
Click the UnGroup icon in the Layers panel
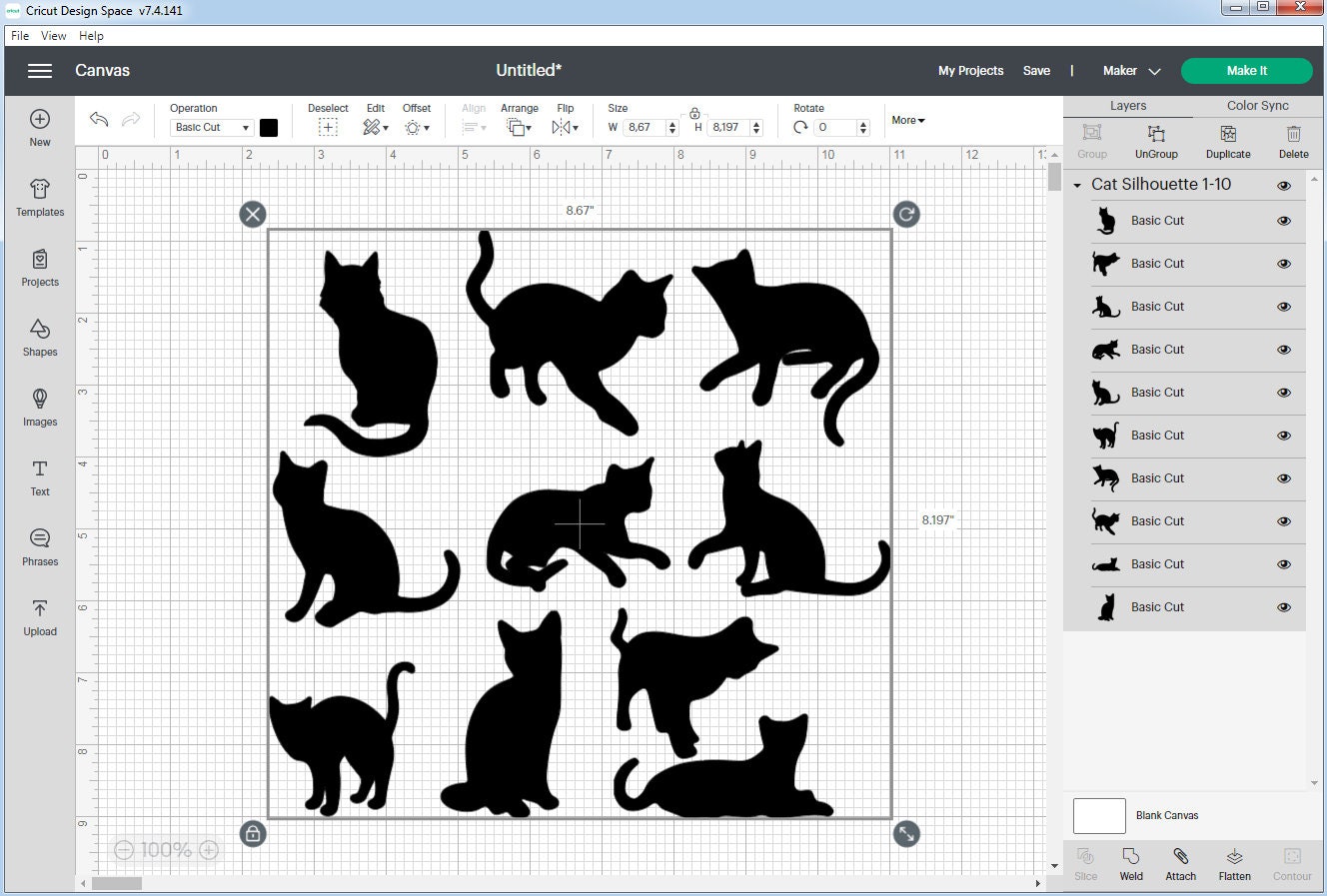1156,140
